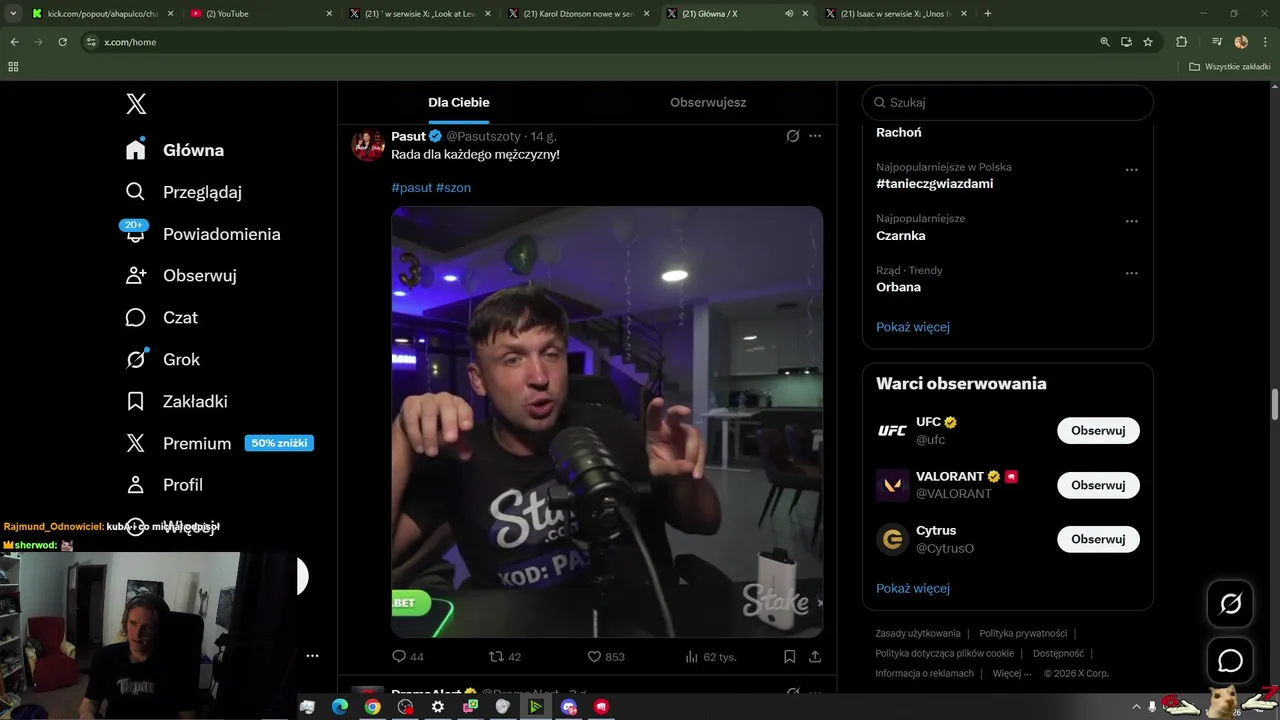Like the Pasut post with 853 likes

(605, 657)
